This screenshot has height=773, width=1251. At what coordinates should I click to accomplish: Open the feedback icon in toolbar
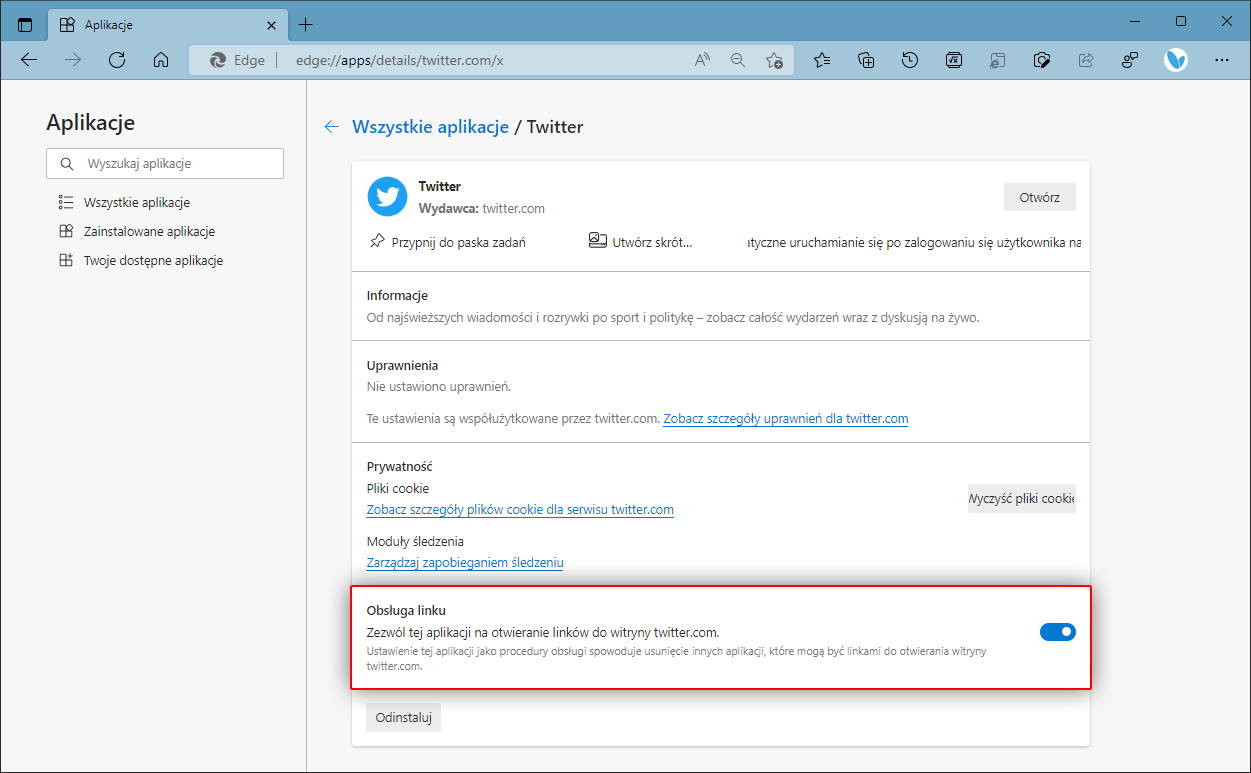(1130, 60)
